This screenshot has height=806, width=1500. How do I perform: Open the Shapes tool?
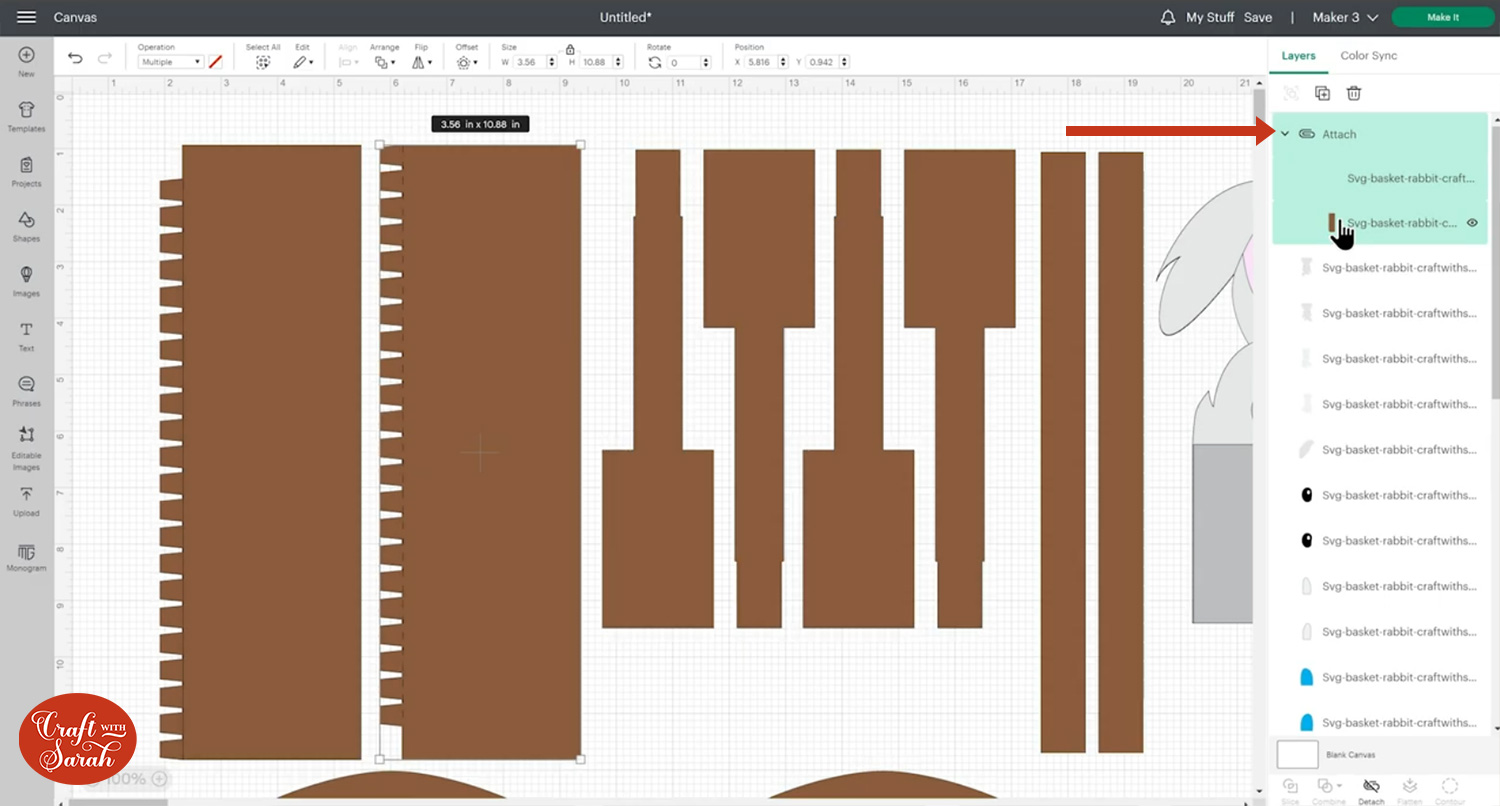pos(26,226)
